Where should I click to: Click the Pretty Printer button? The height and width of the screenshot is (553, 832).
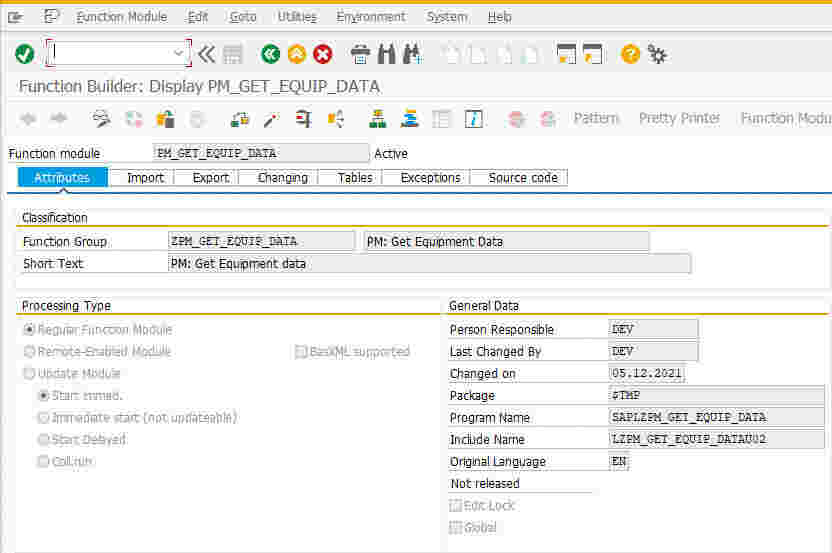point(679,118)
